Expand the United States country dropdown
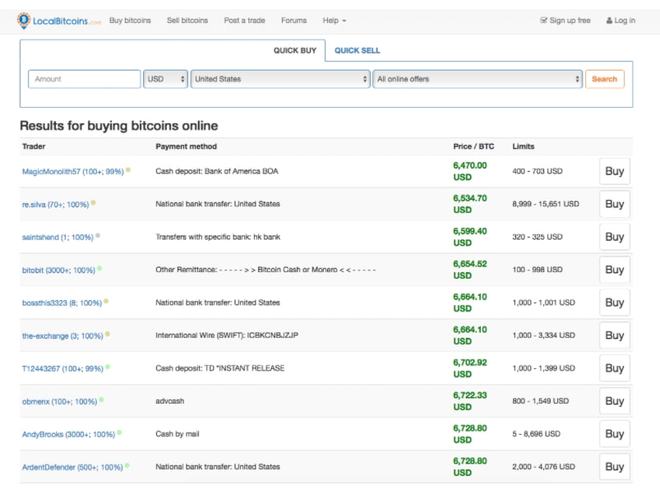This screenshot has height=499, width=660. [x=281, y=79]
